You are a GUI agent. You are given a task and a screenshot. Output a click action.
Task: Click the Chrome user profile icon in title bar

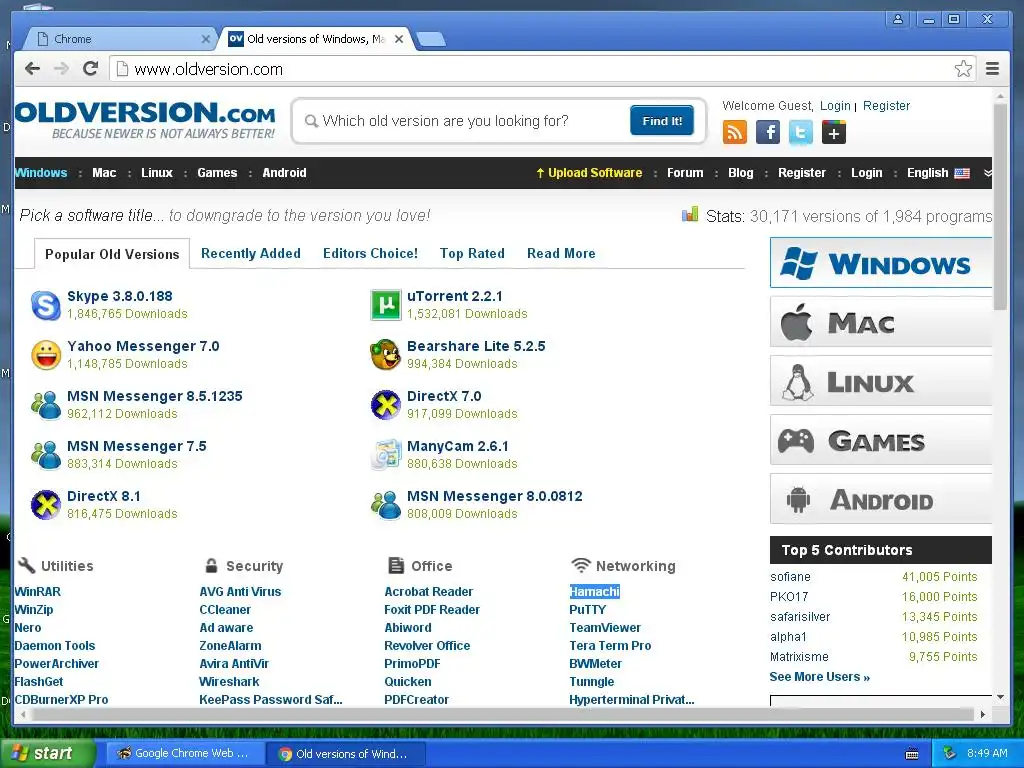pos(898,19)
